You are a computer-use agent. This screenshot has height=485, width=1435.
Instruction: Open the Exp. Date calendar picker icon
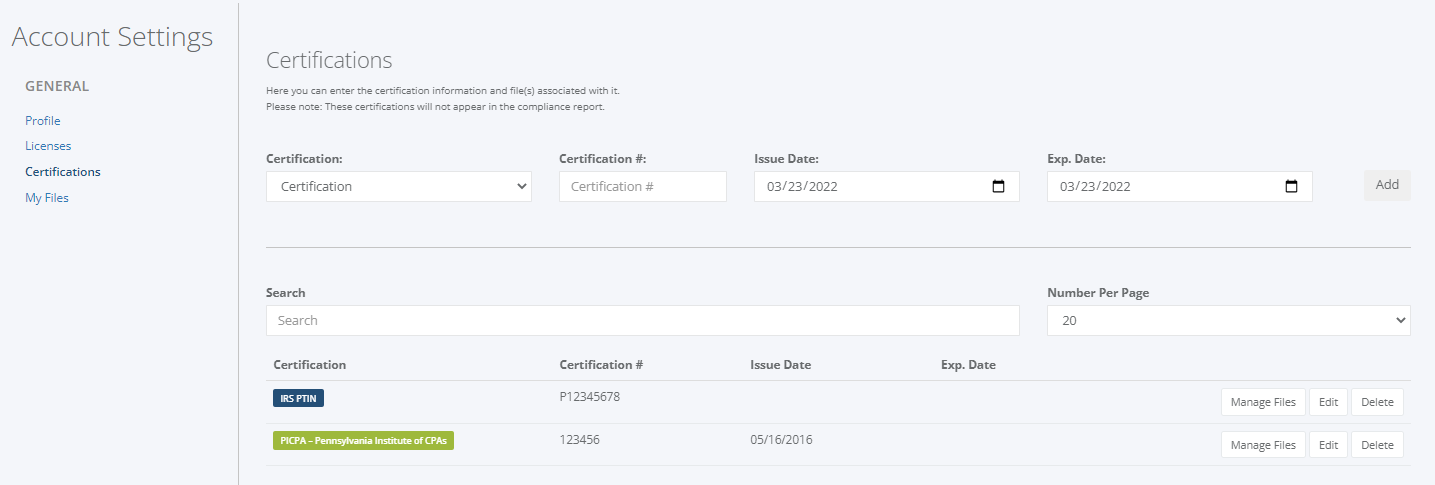[1291, 186]
